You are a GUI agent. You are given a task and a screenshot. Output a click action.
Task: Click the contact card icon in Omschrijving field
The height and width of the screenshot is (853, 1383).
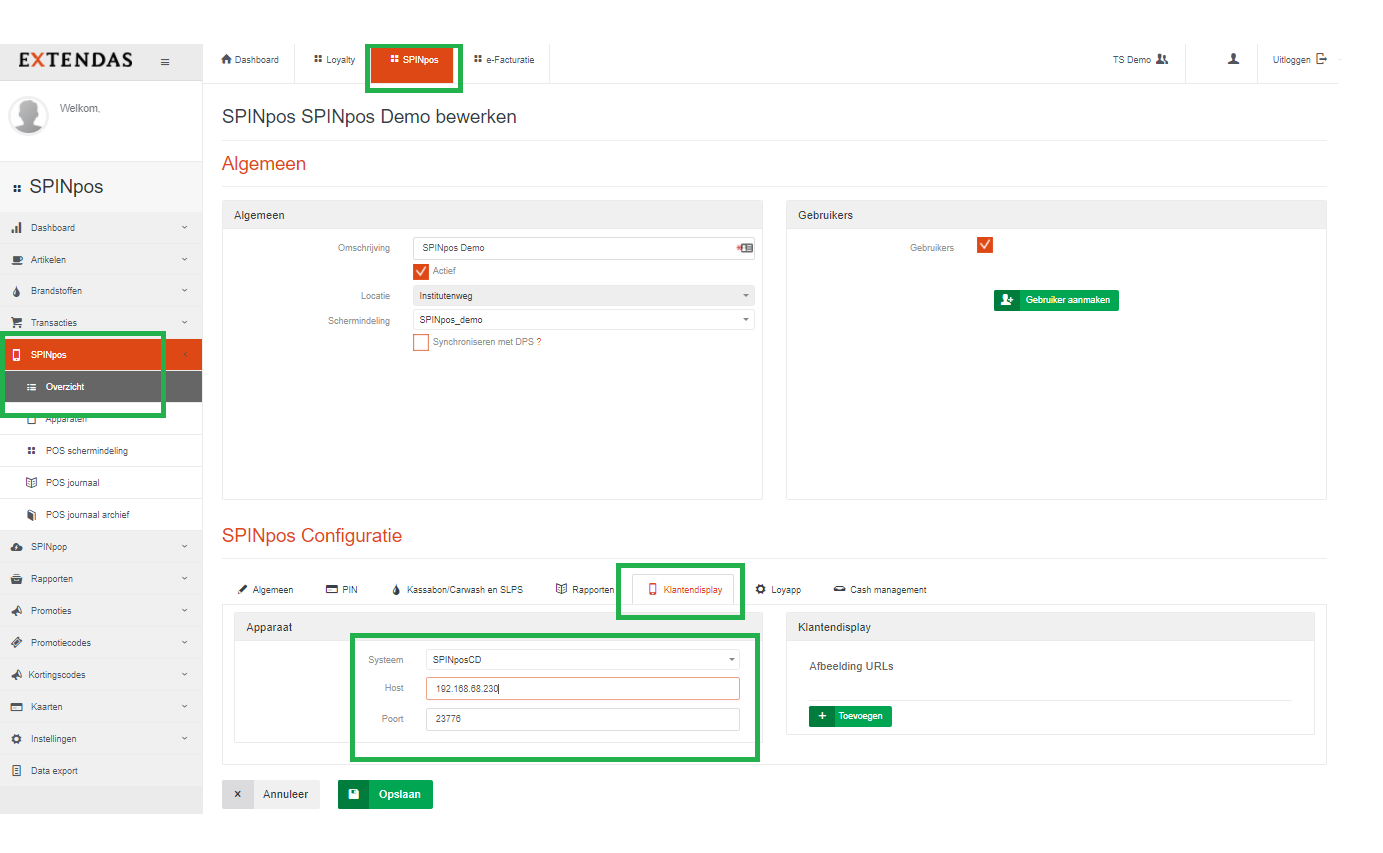click(x=745, y=247)
